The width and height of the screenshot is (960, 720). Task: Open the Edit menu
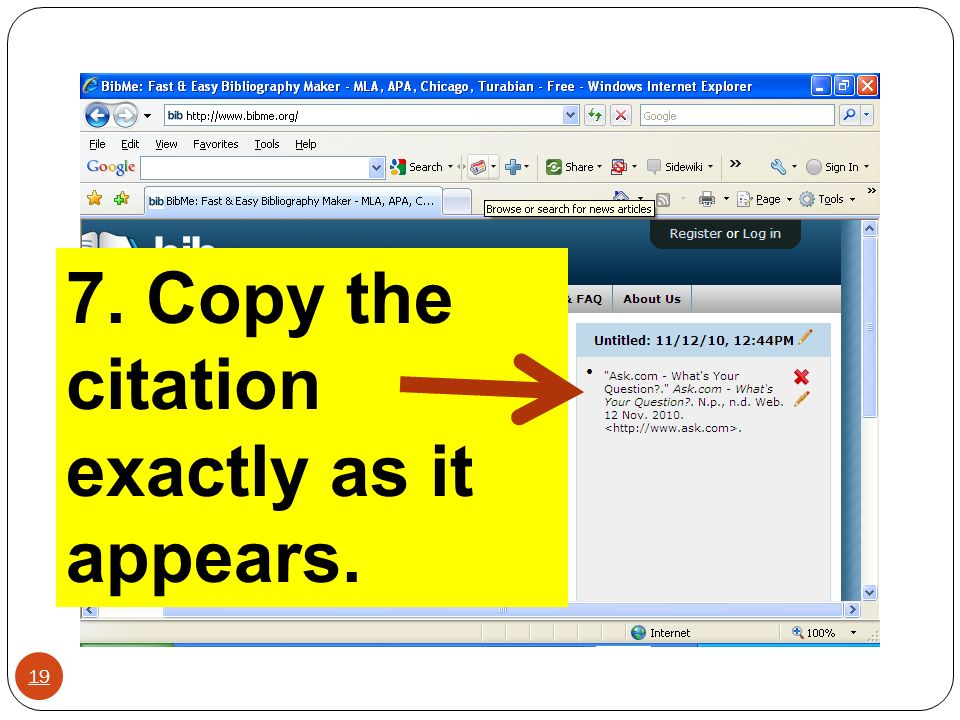click(130, 144)
